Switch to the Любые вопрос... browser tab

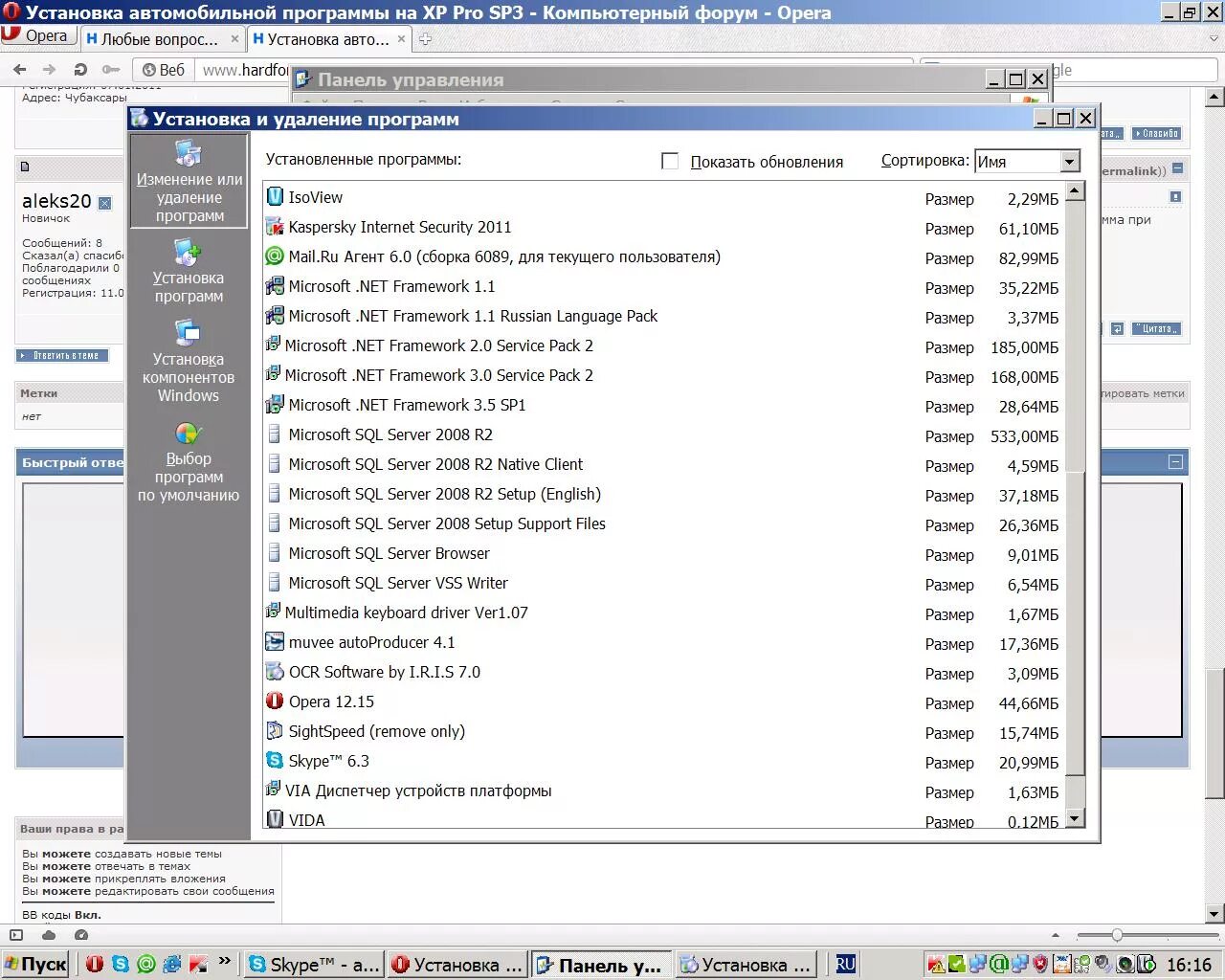click(x=161, y=39)
